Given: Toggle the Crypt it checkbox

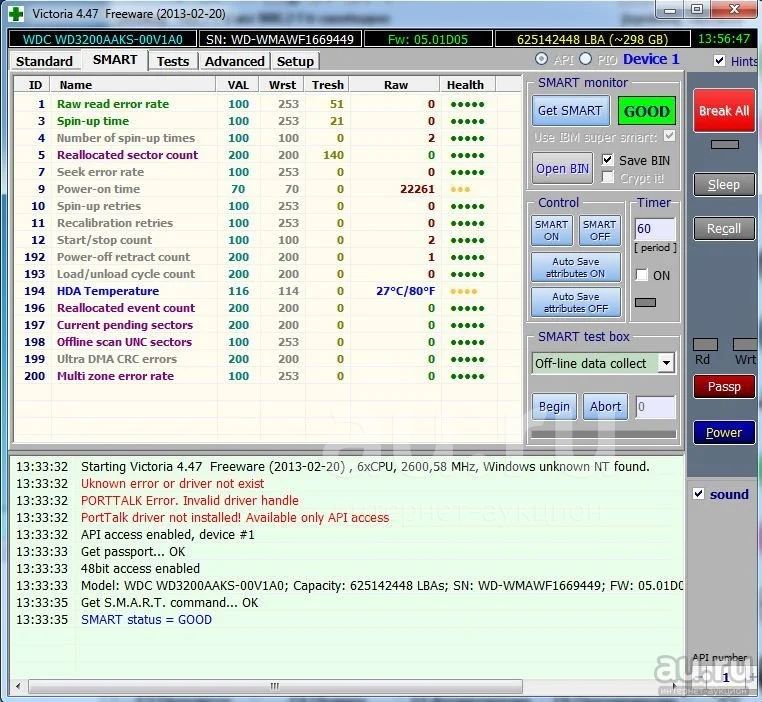Looking at the screenshot, I should [607, 177].
